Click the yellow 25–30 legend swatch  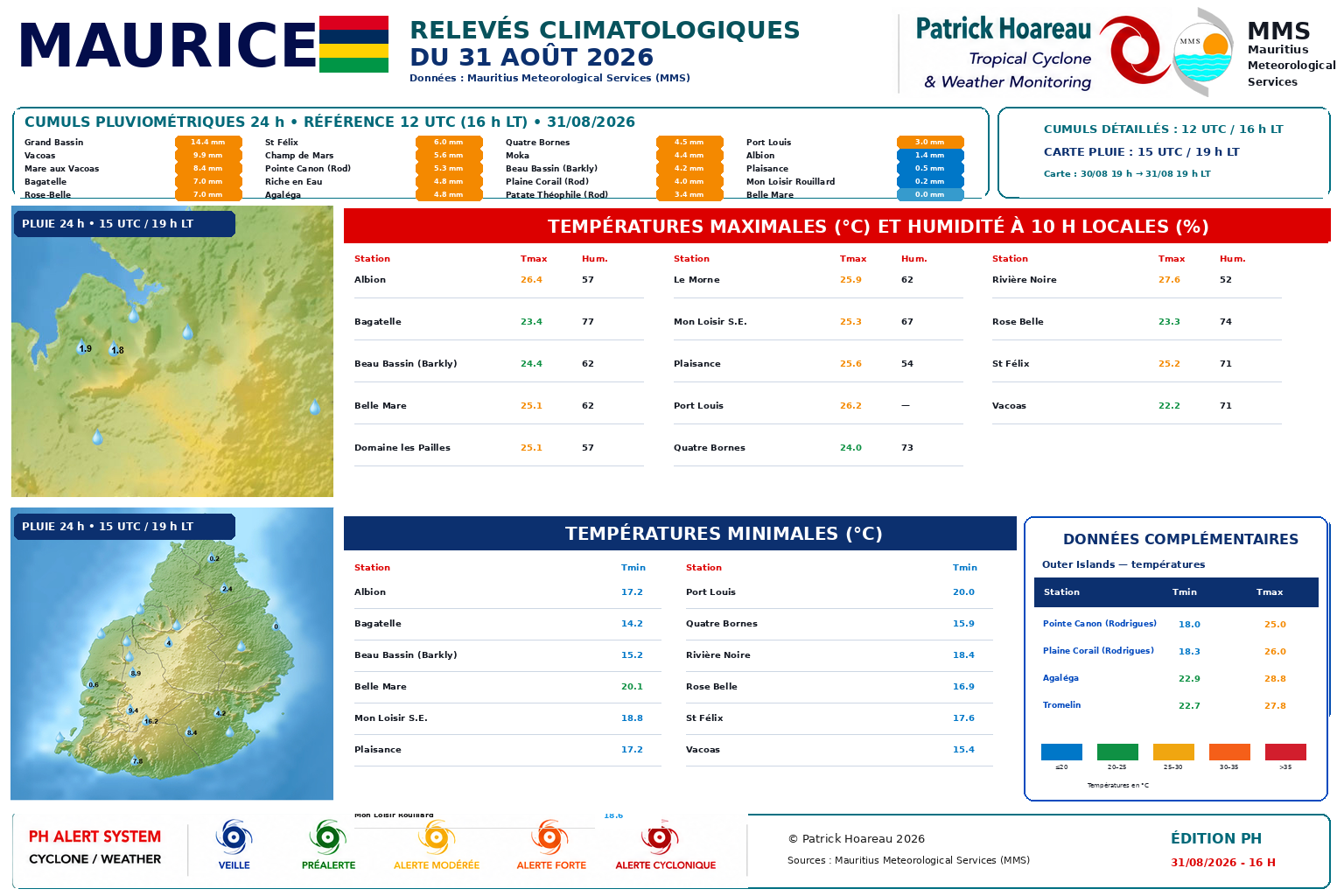tap(1173, 752)
